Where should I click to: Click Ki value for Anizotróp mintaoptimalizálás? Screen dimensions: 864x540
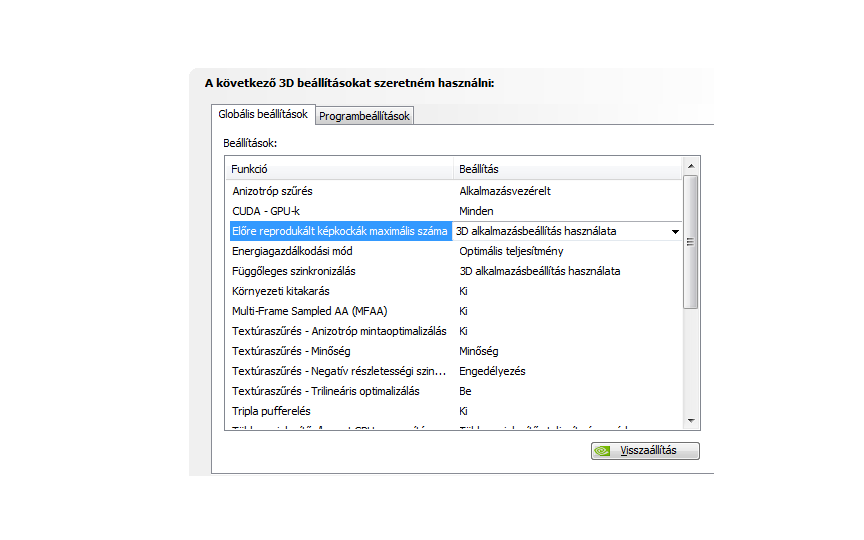tap(463, 331)
